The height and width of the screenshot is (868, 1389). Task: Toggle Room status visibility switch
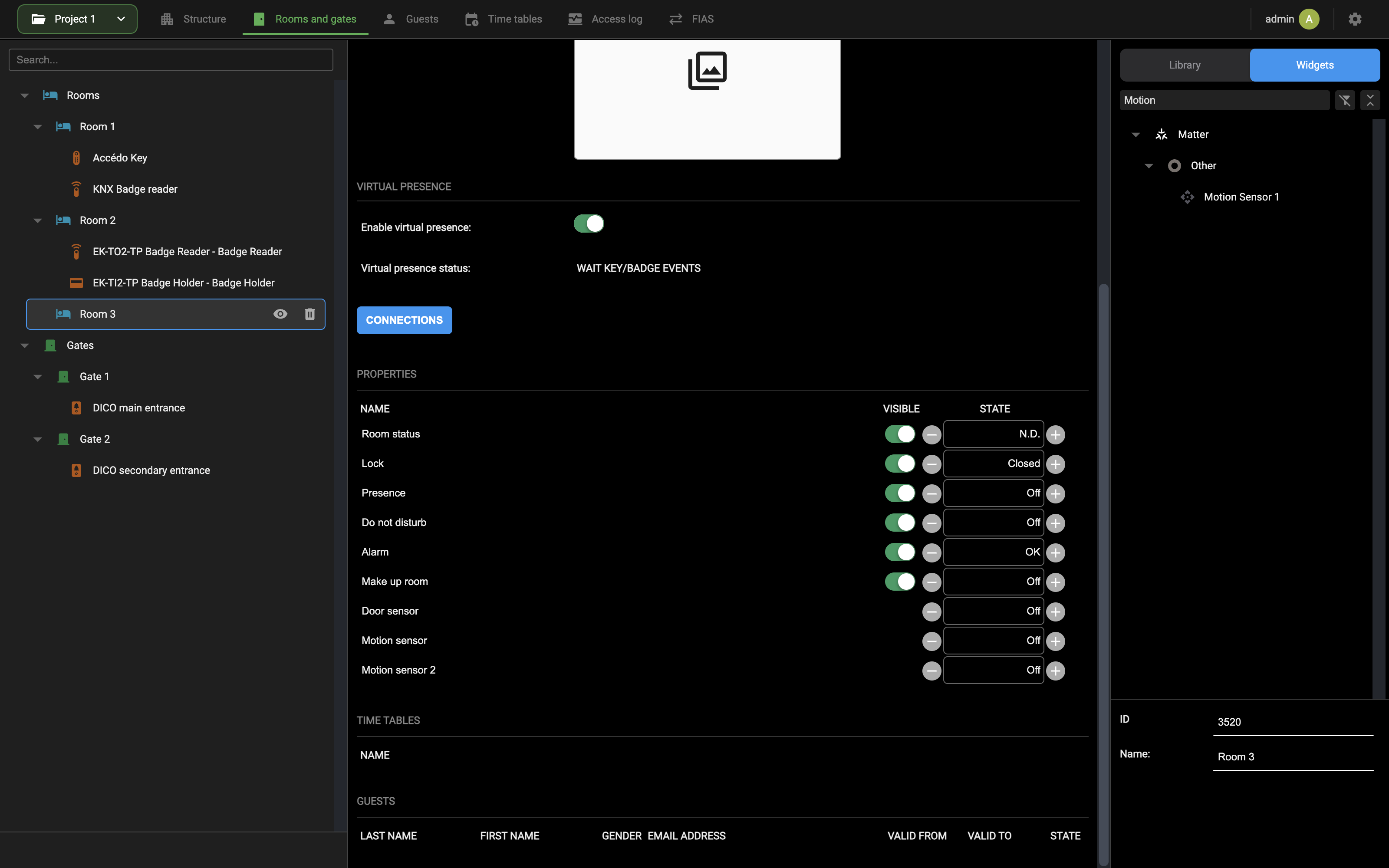[900, 434]
